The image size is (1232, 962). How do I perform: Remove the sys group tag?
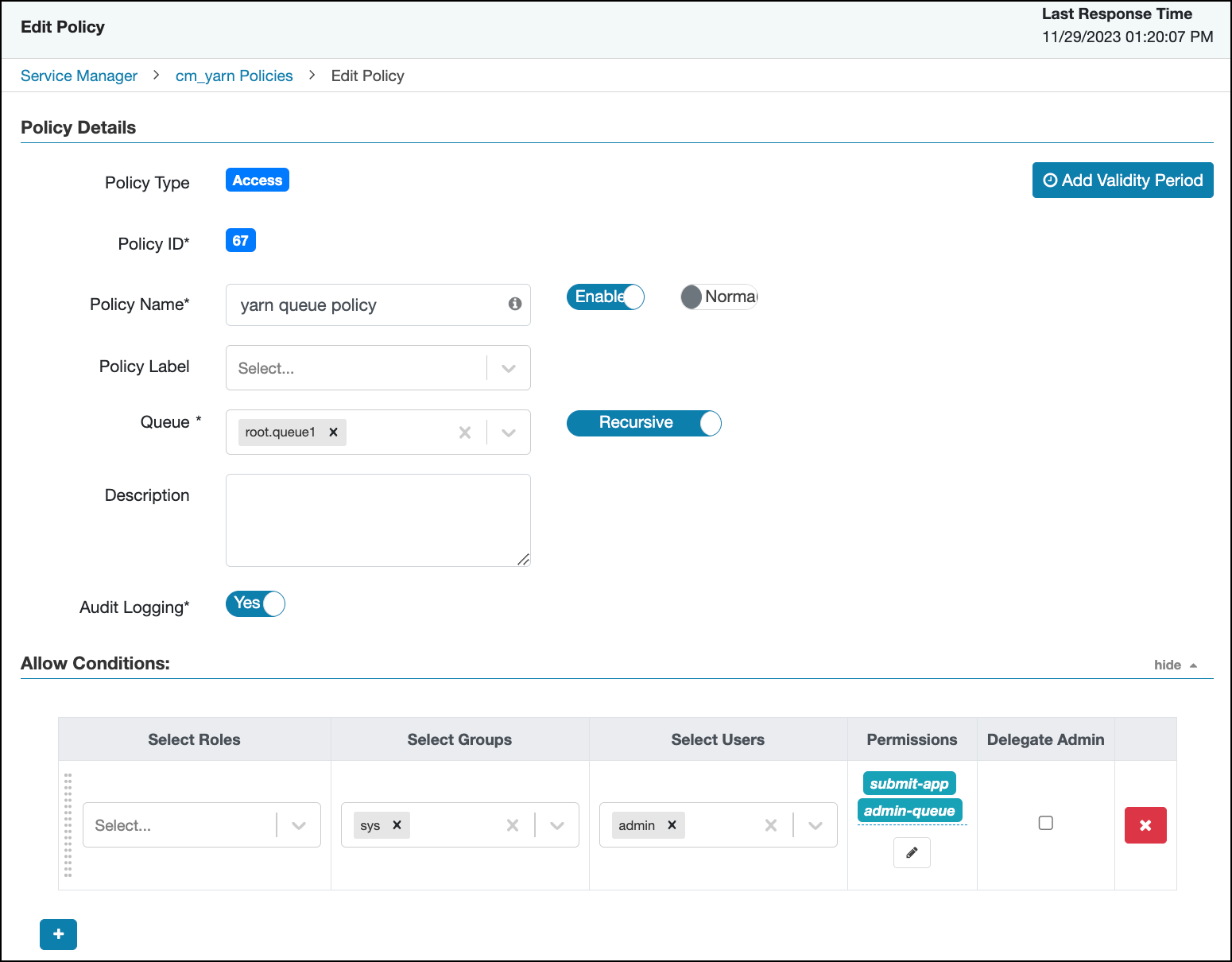pos(397,825)
